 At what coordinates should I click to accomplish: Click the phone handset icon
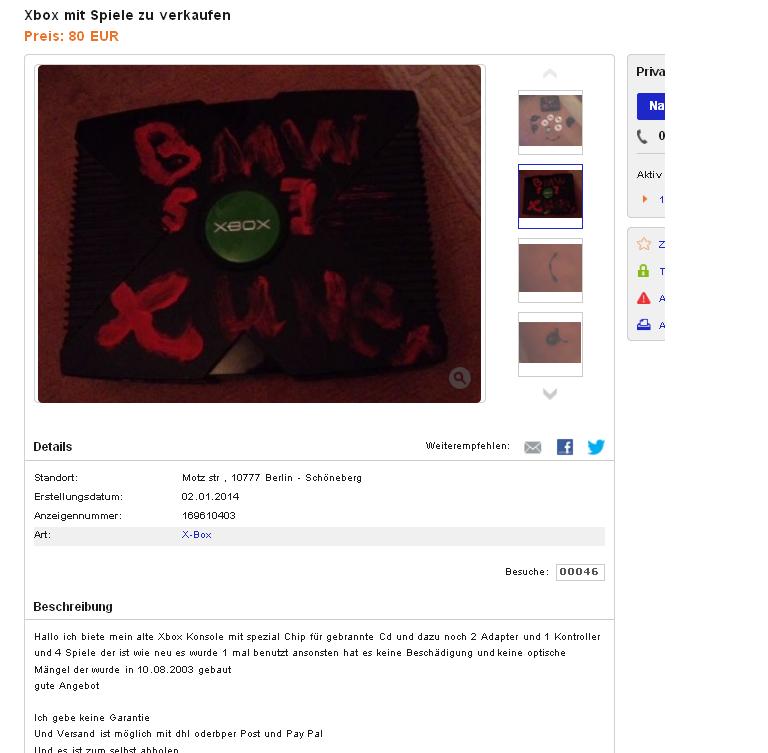click(x=642, y=136)
